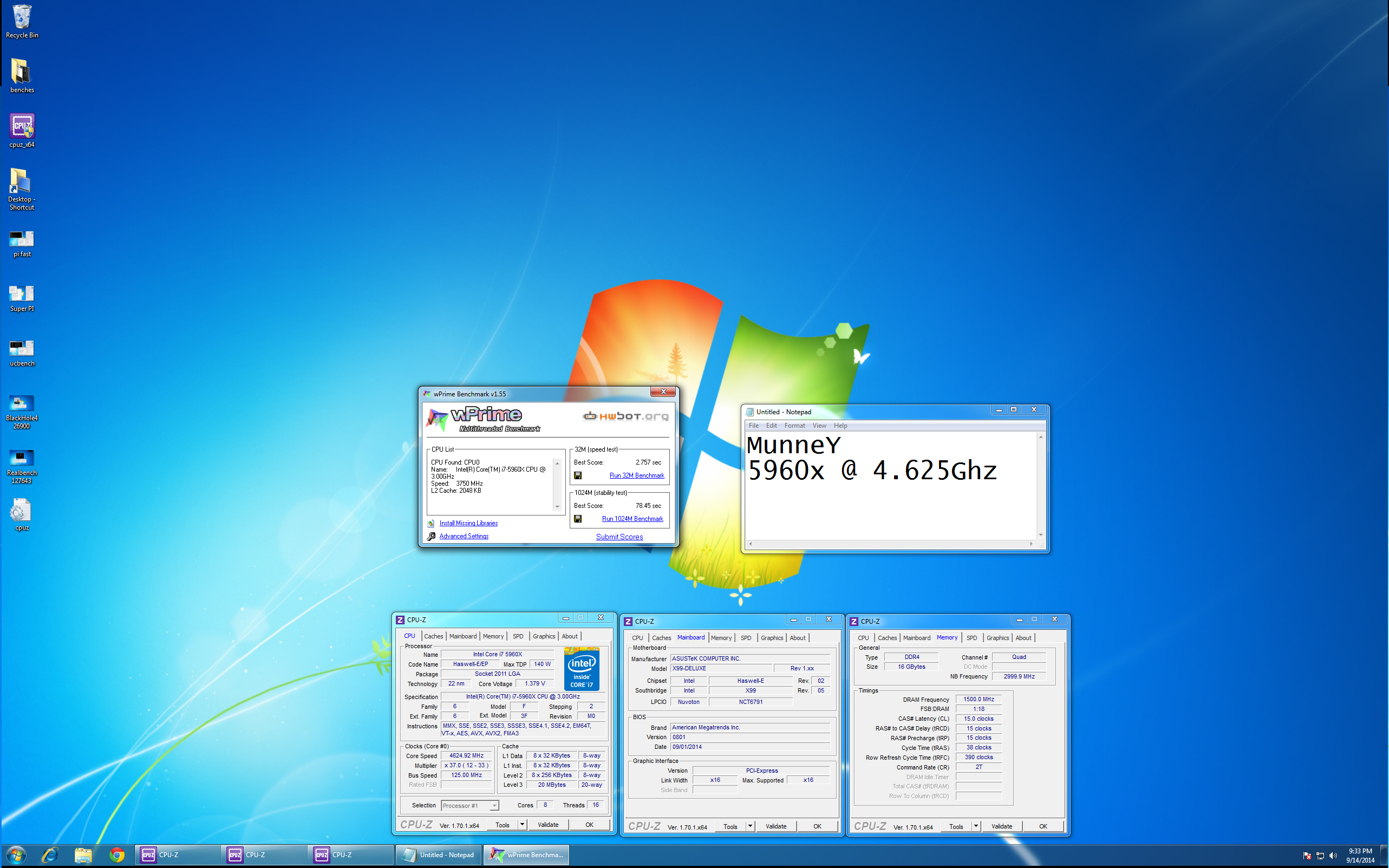Viewport: 1389px width, 868px height.
Task: Click OK in the Mainboard CPU-Z window
Action: click(817, 827)
